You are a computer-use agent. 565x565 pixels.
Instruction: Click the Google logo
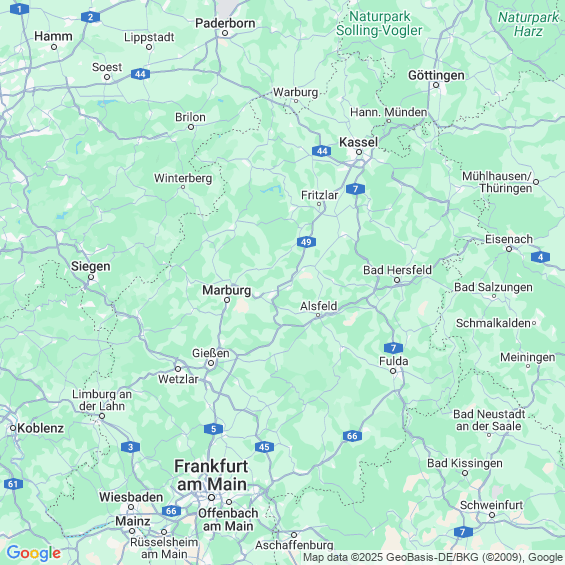[34, 553]
